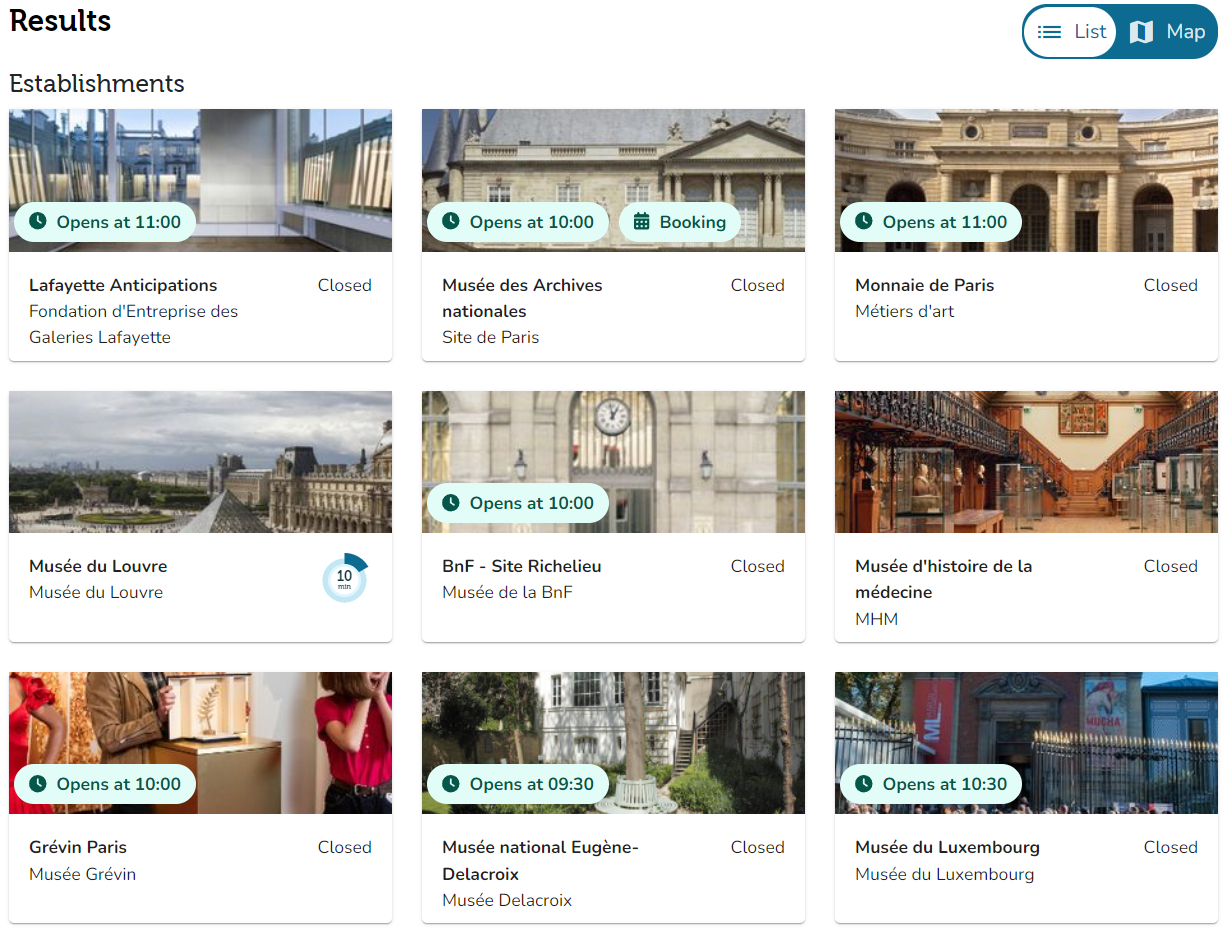1229x932 pixels.
Task: Click the Closed status on BnF - Site Richelieu
Action: coord(757,566)
